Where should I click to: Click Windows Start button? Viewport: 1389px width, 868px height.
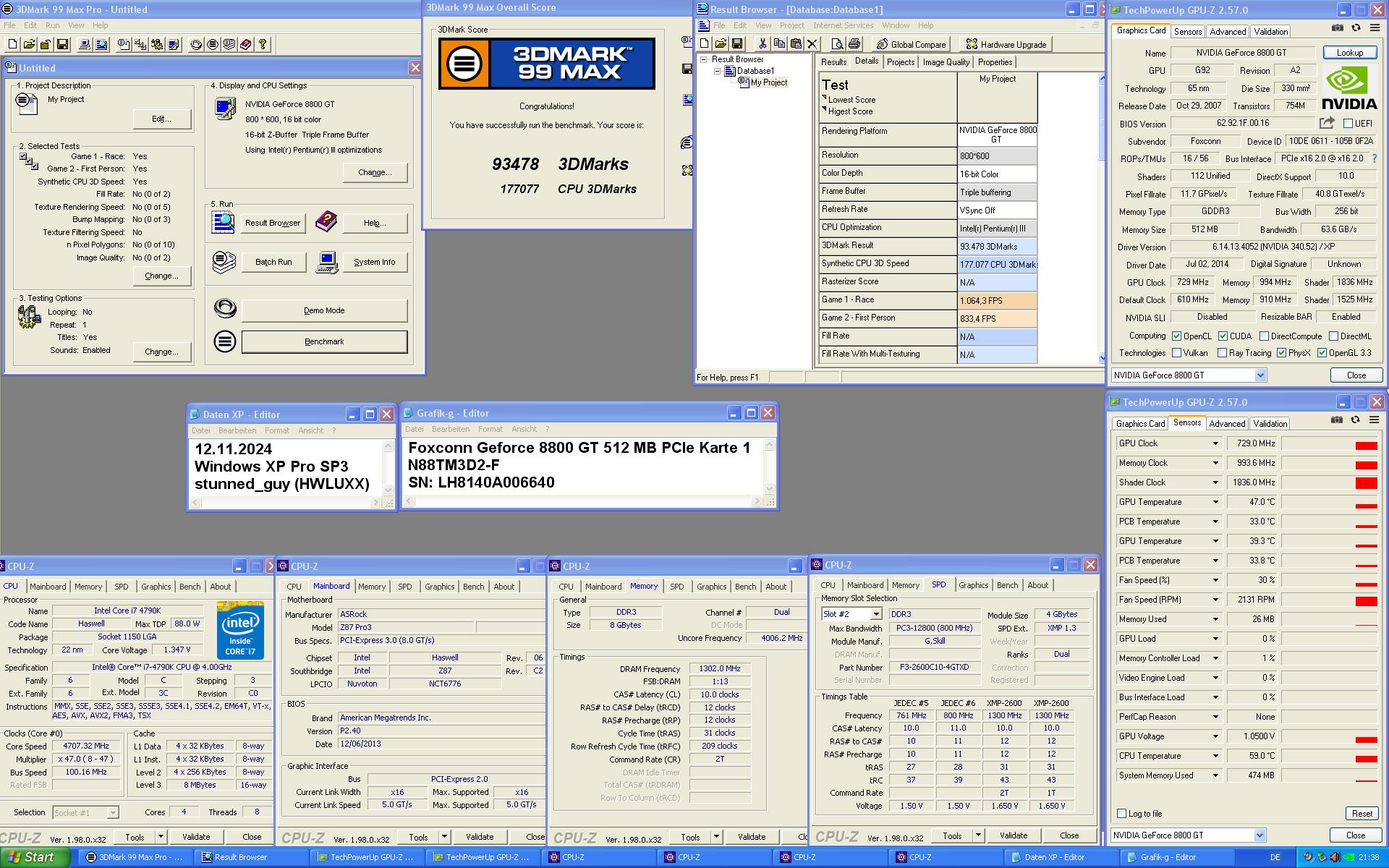(35, 857)
